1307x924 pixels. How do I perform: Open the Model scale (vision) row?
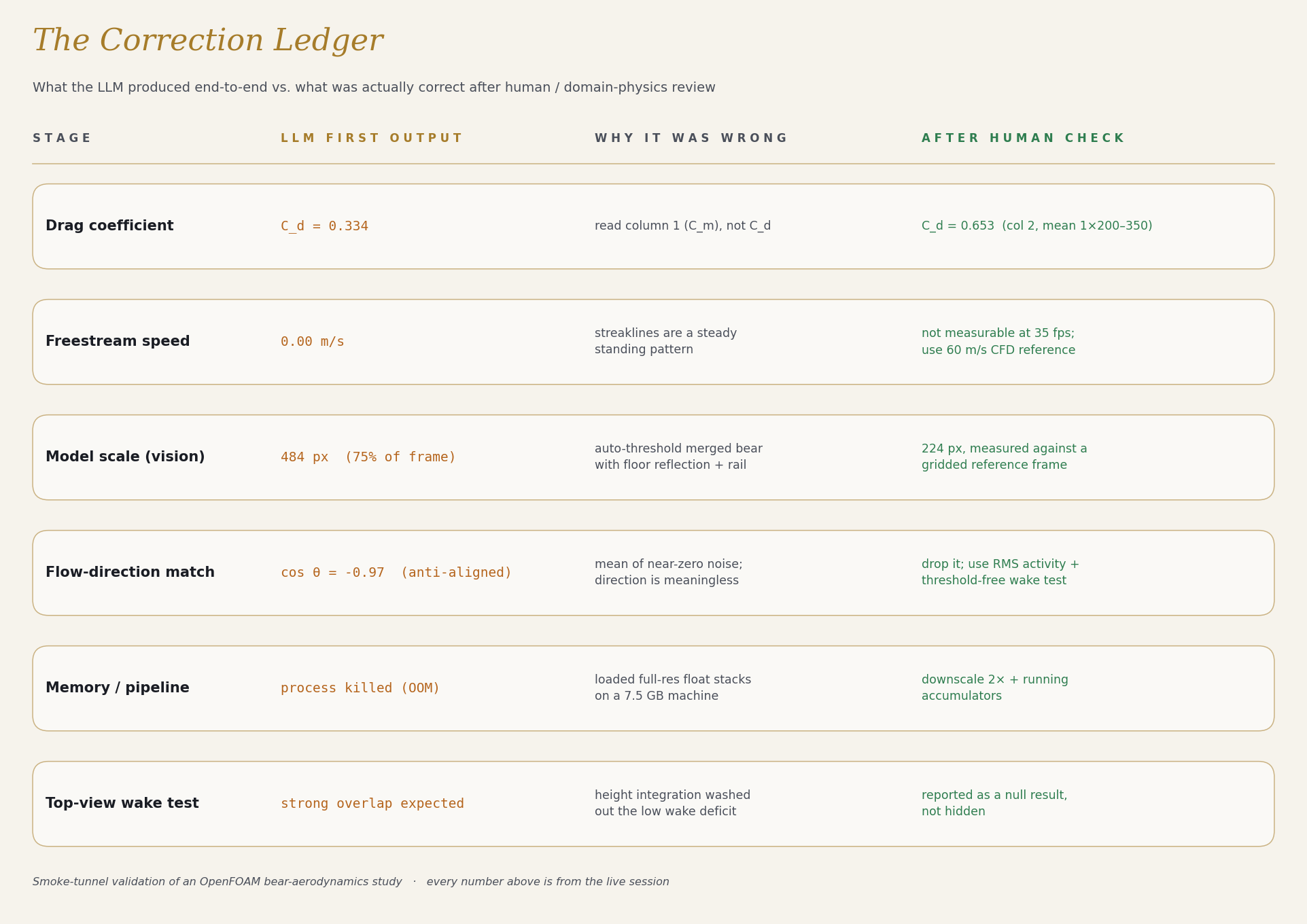click(x=653, y=457)
